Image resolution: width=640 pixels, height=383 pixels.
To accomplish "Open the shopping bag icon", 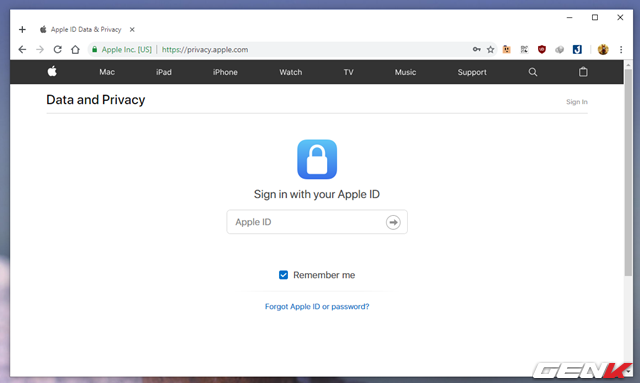I will pos(583,72).
